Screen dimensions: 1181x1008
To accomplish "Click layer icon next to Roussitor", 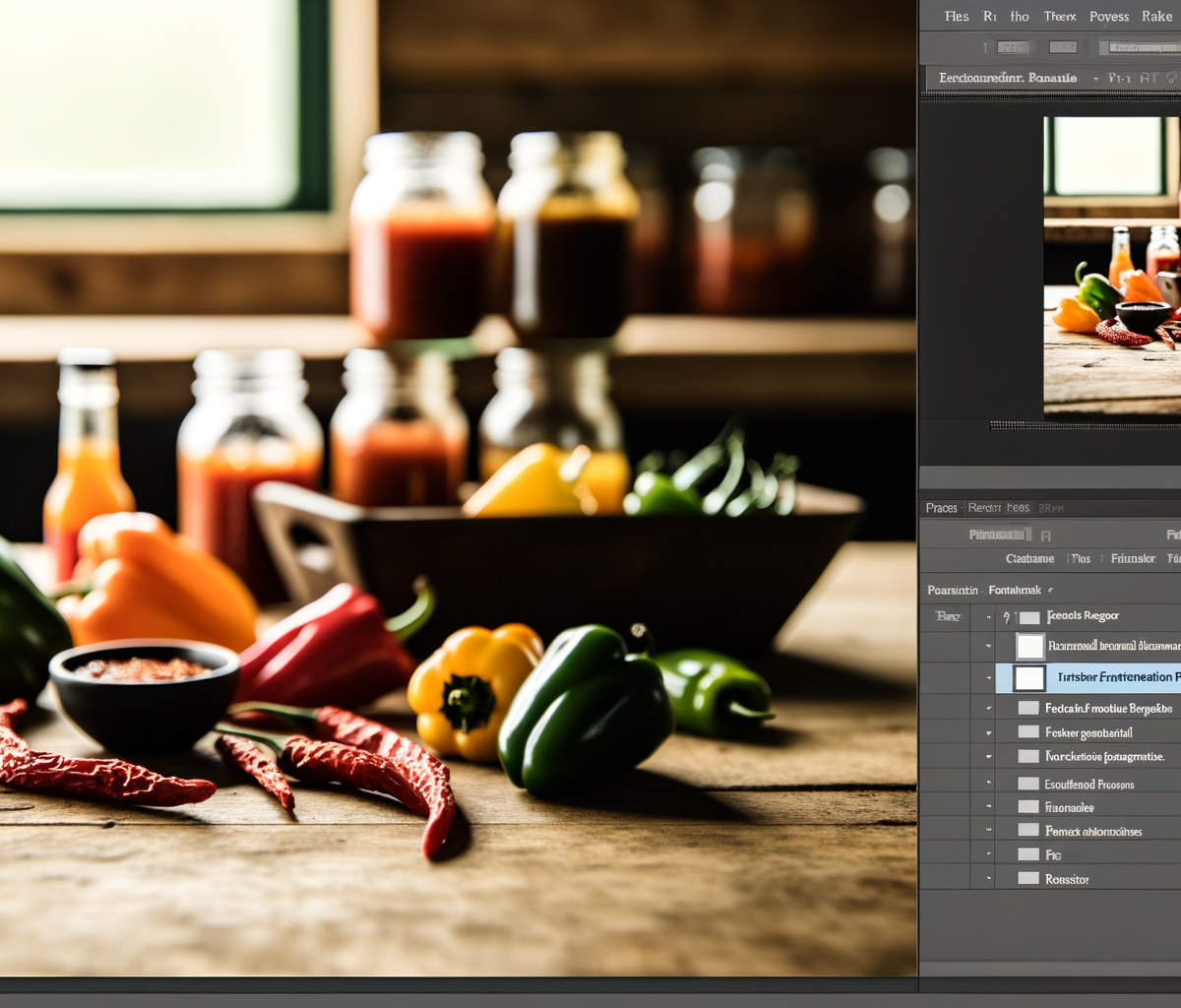I will (1028, 878).
